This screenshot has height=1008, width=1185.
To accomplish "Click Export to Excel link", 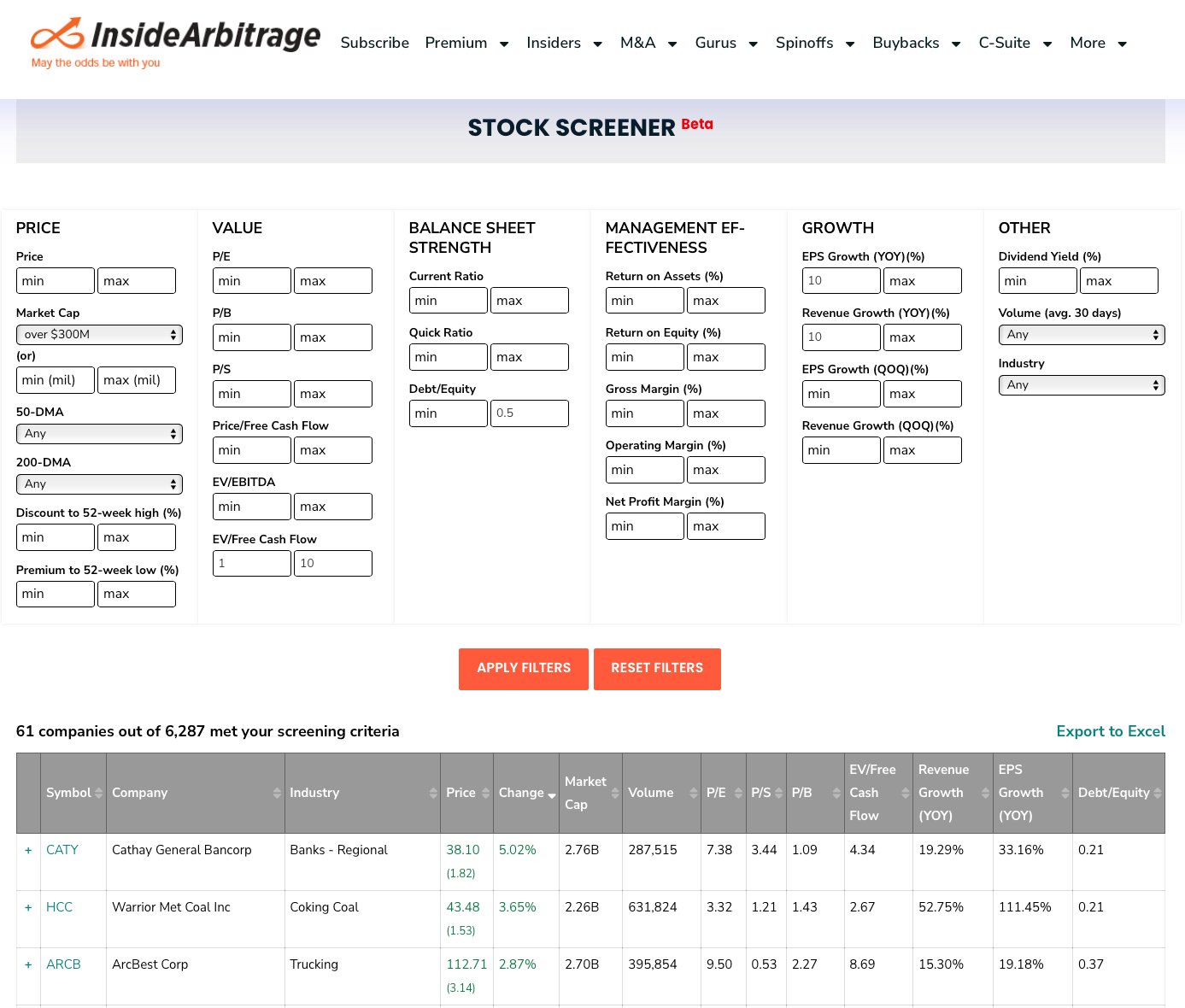I will 1110,731.
